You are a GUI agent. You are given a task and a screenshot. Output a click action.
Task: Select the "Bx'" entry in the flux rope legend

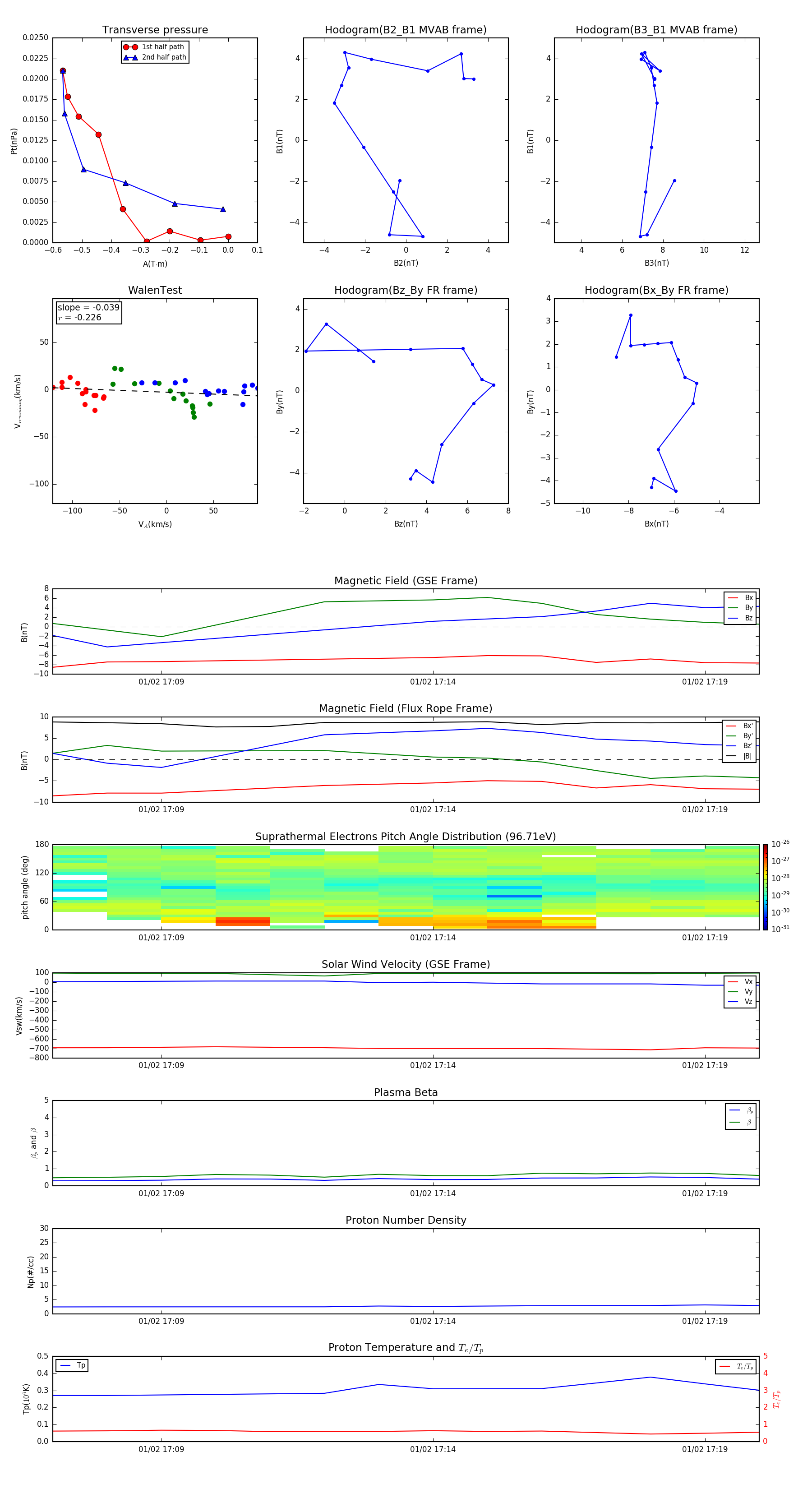click(x=740, y=726)
